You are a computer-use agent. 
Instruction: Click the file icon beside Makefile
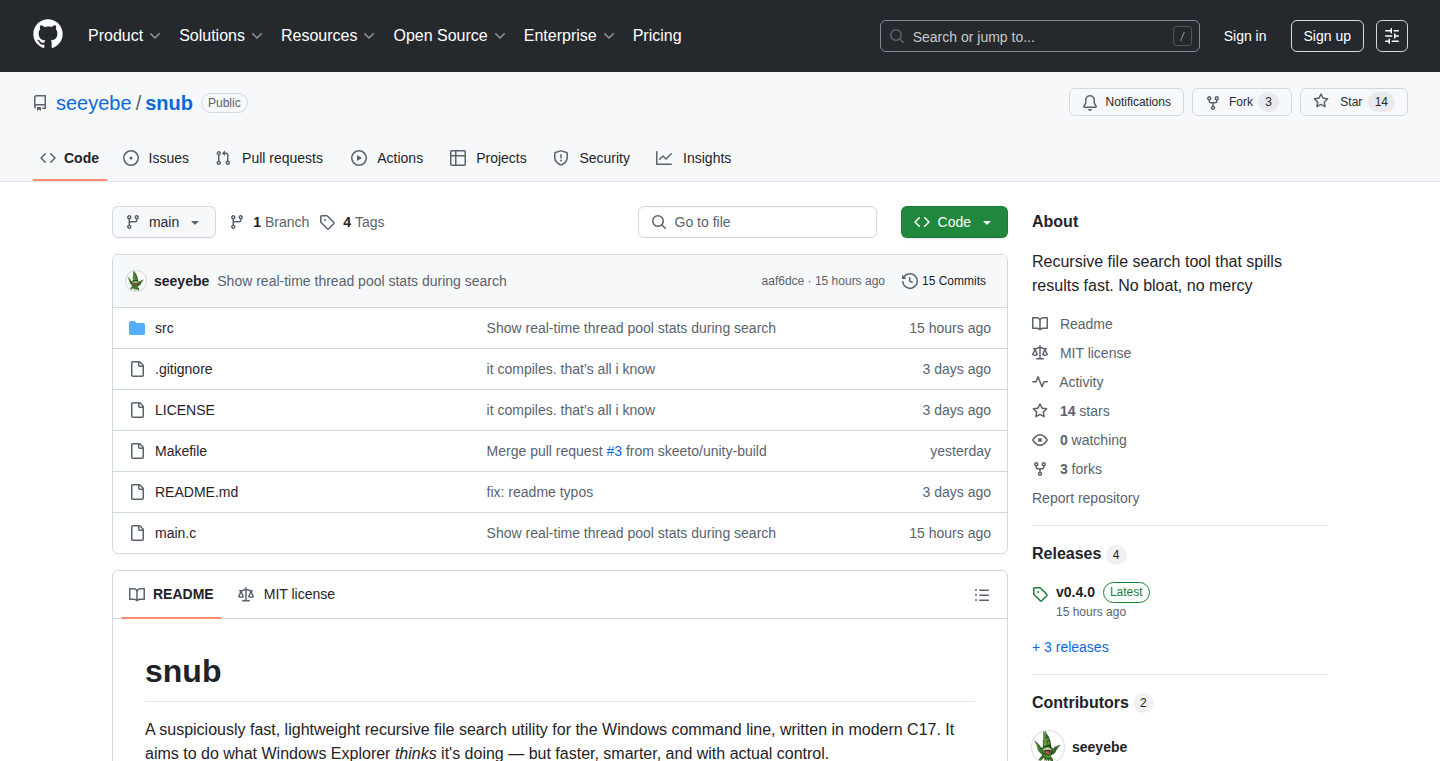point(137,451)
